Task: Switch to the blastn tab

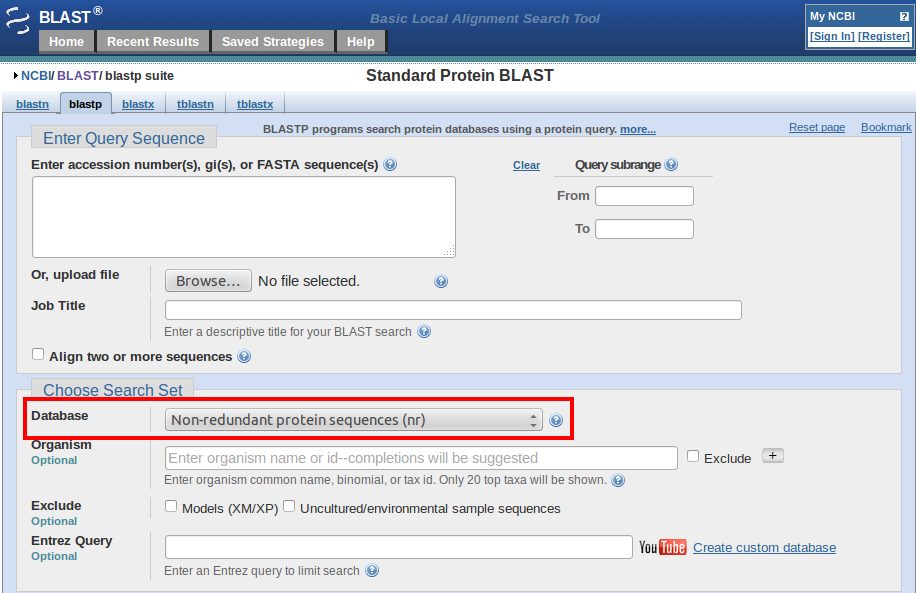Action: pos(32,104)
